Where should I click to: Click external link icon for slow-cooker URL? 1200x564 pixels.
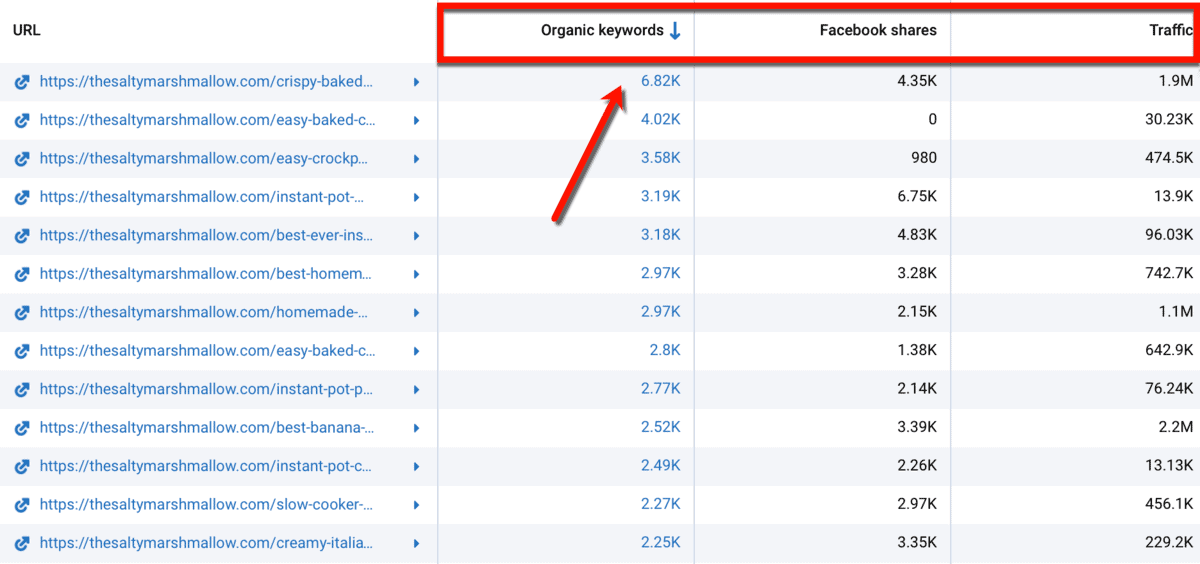[x=22, y=505]
